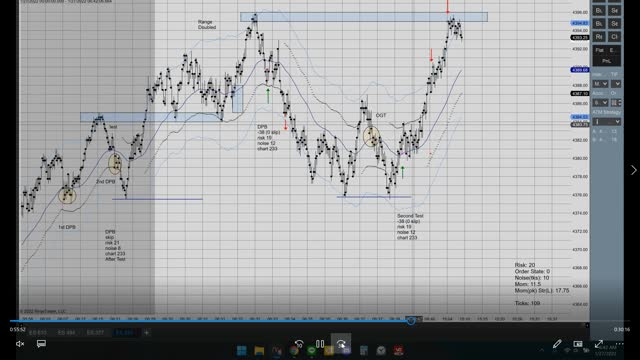
Task: Click the '2nd DPB' chart annotation
Action: tap(105, 181)
